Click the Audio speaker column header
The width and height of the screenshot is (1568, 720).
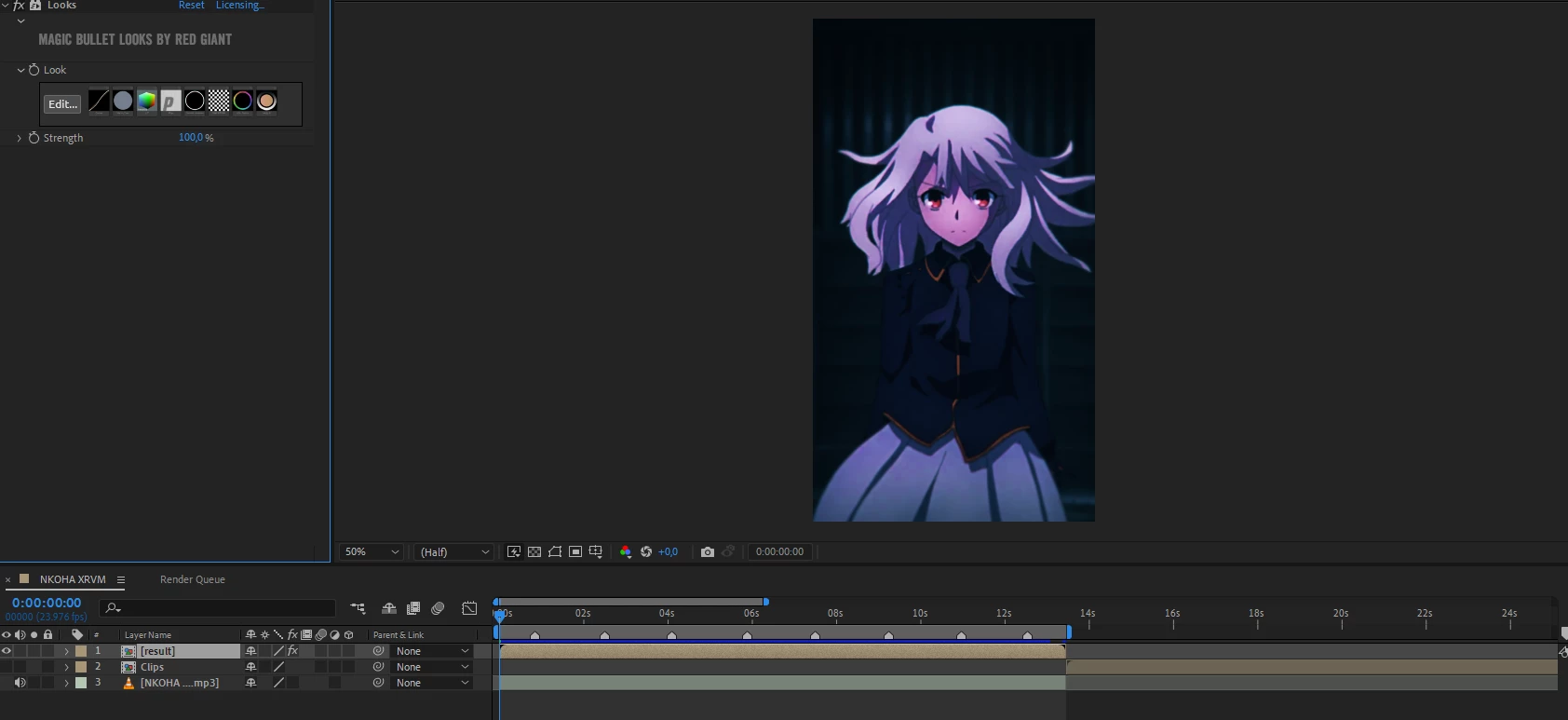[x=20, y=635]
